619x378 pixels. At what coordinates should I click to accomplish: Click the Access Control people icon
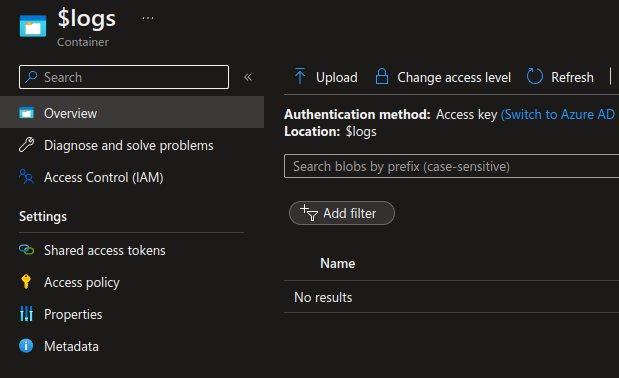pyautogui.click(x=26, y=177)
